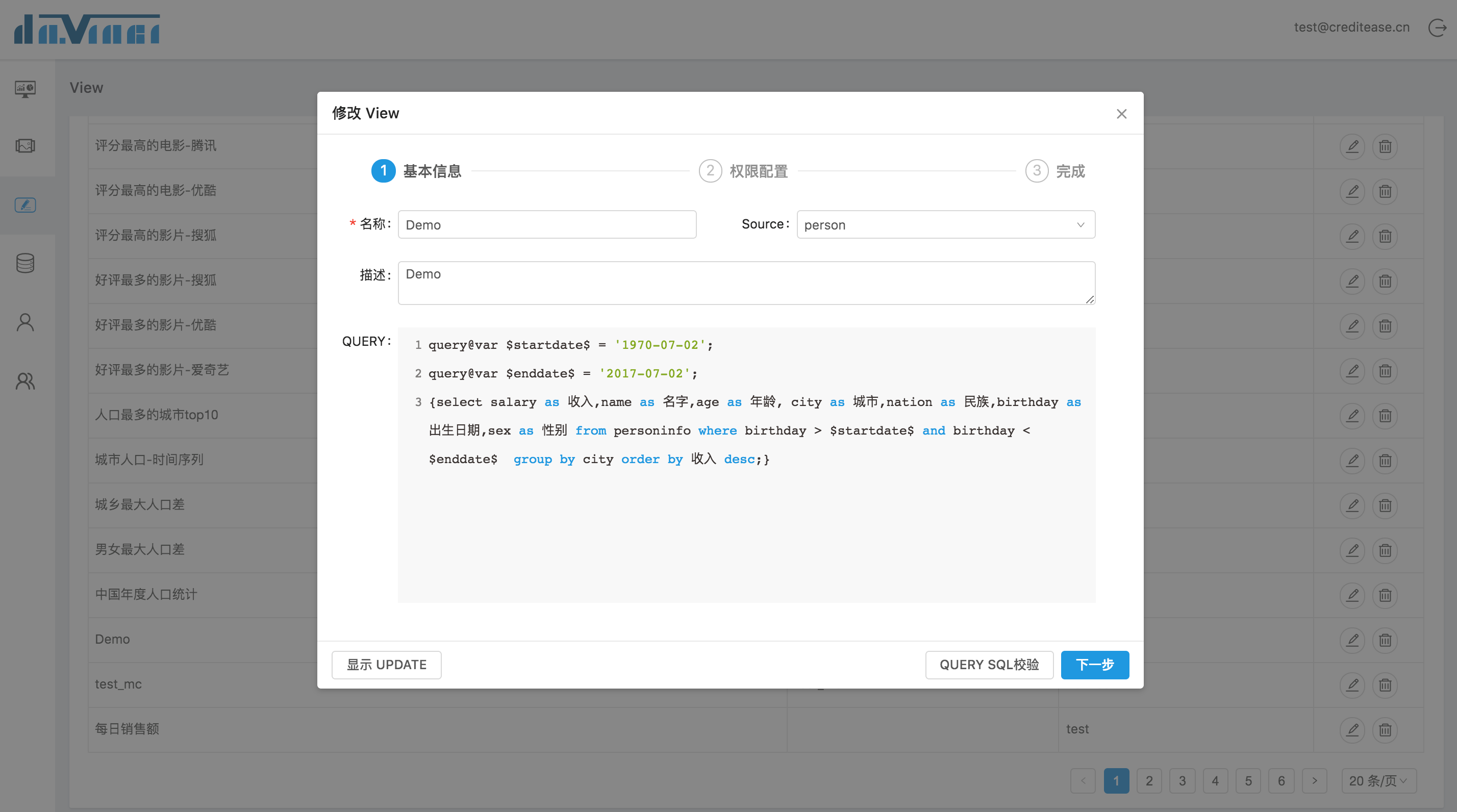Click the 显示 UPDATE button
This screenshot has width=1457, height=812.
(386, 665)
